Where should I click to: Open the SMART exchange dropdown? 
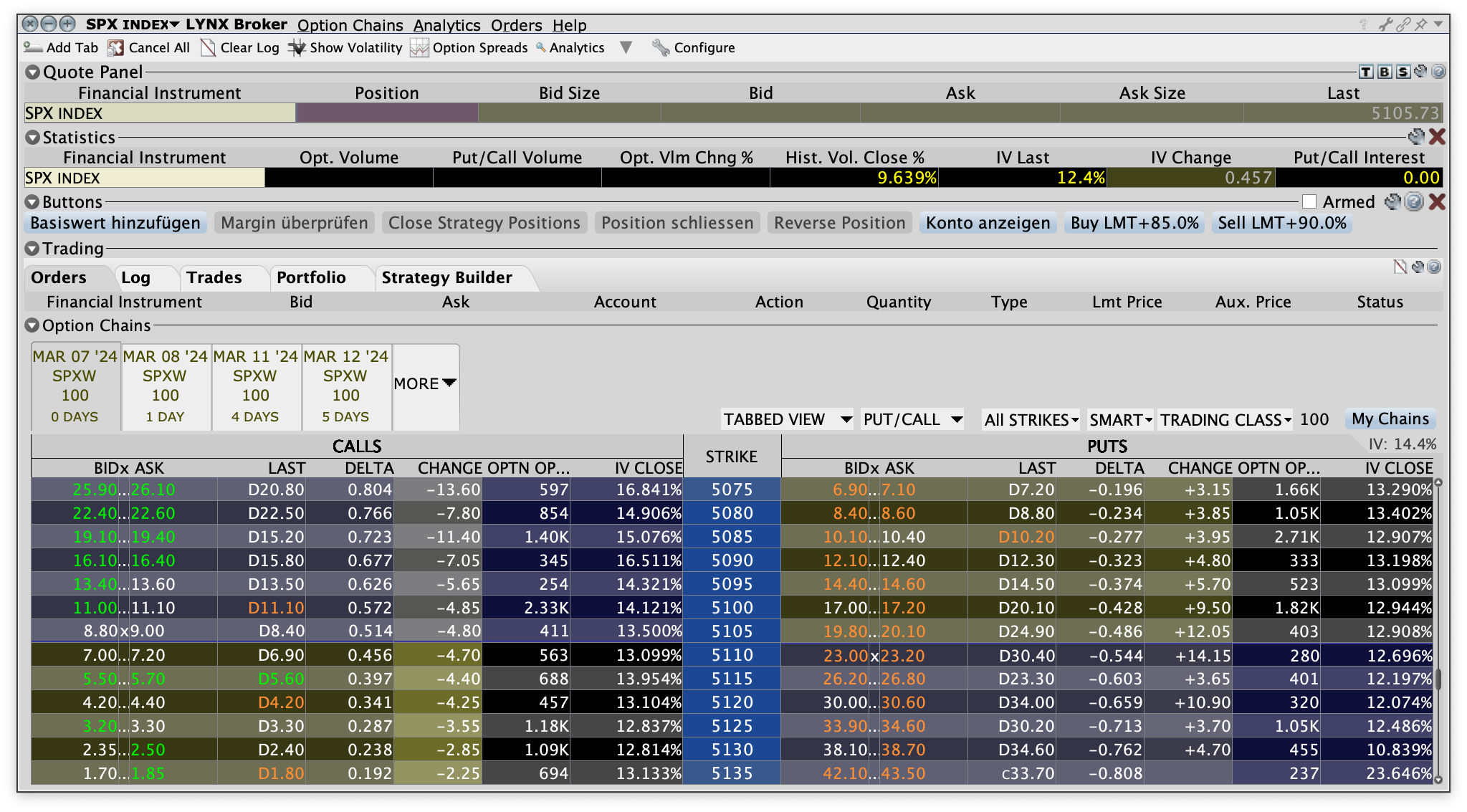tap(1121, 419)
